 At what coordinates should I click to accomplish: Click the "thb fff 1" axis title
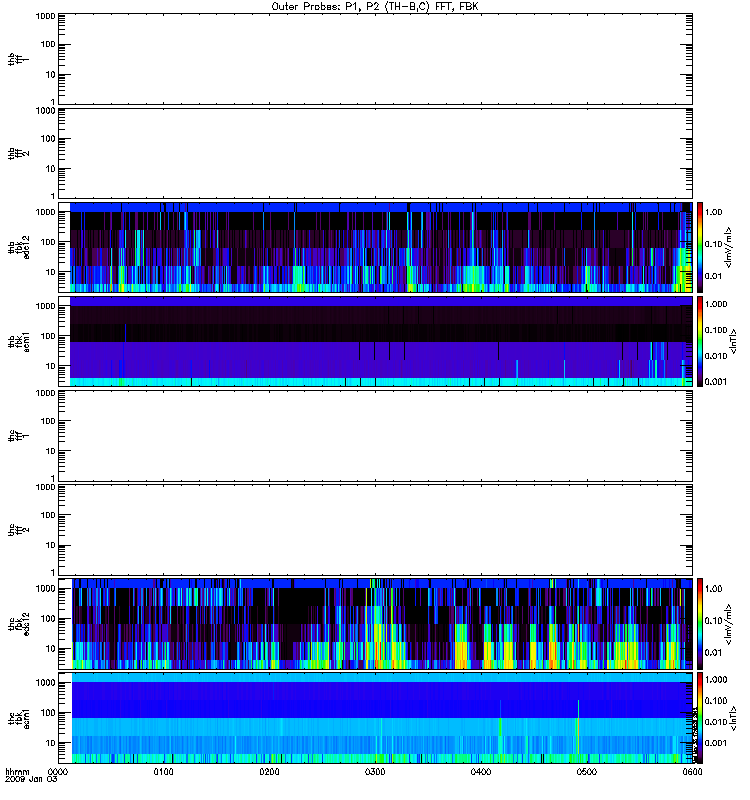[18, 59]
